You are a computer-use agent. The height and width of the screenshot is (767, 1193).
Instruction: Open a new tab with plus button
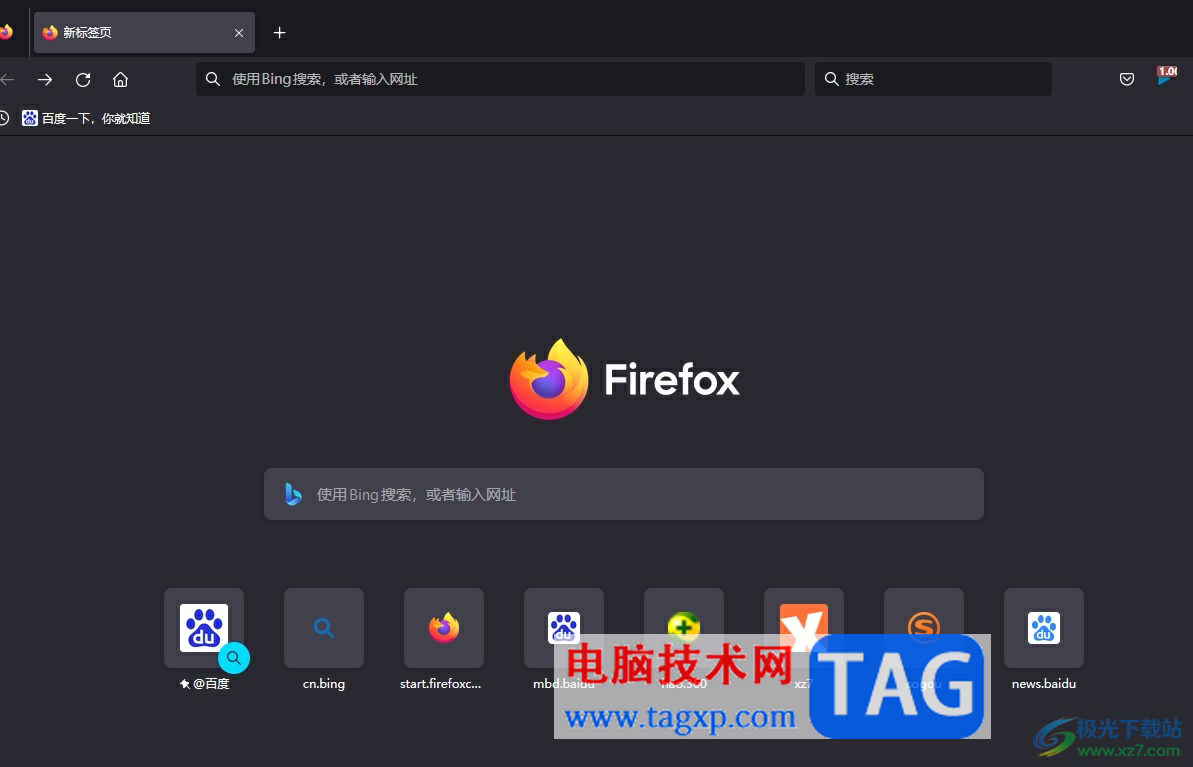(x=279, y=33)
